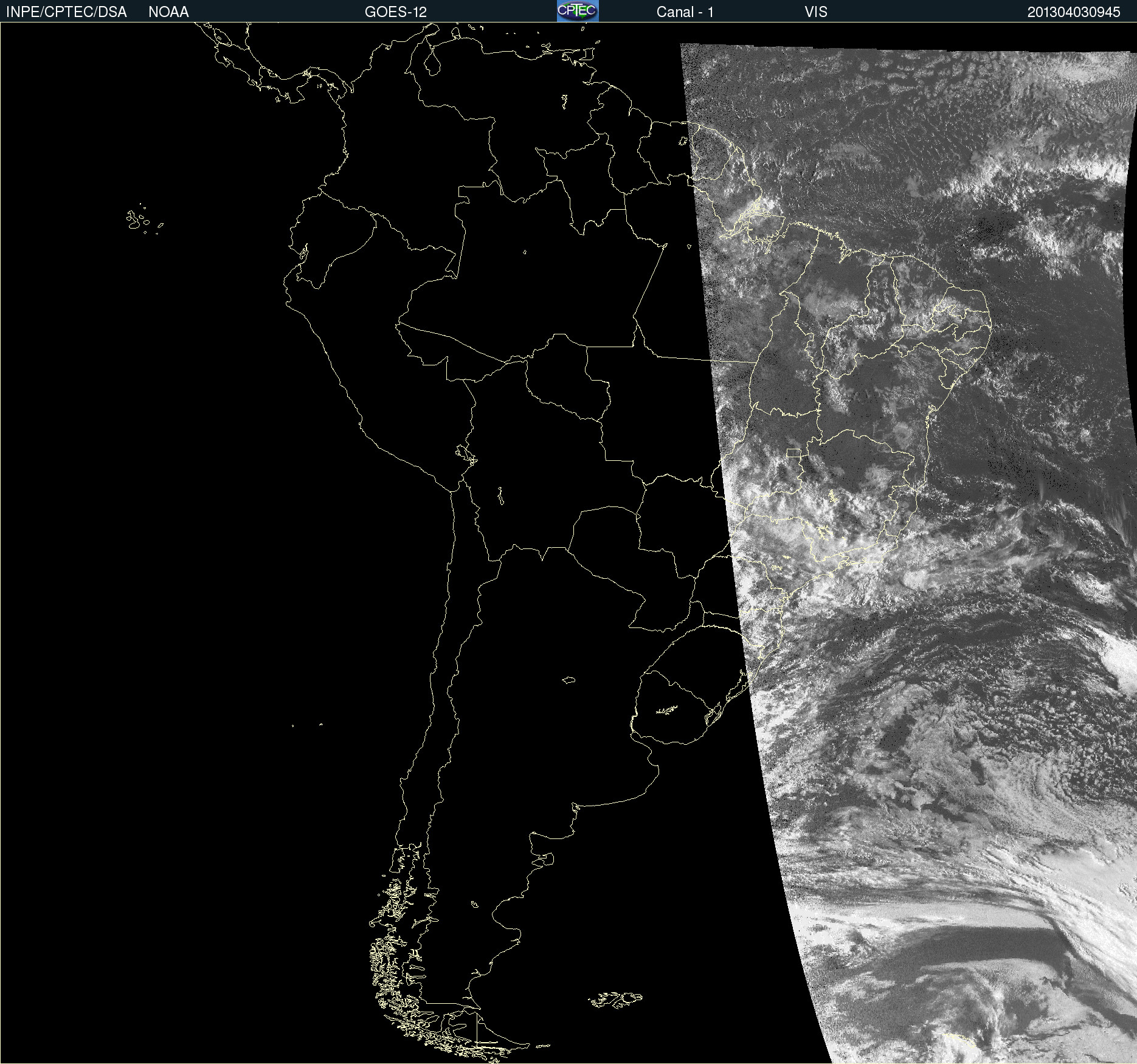1137x1064 pixels.
Task: Click the CPTEC logo icon
Action: point(578,11)
